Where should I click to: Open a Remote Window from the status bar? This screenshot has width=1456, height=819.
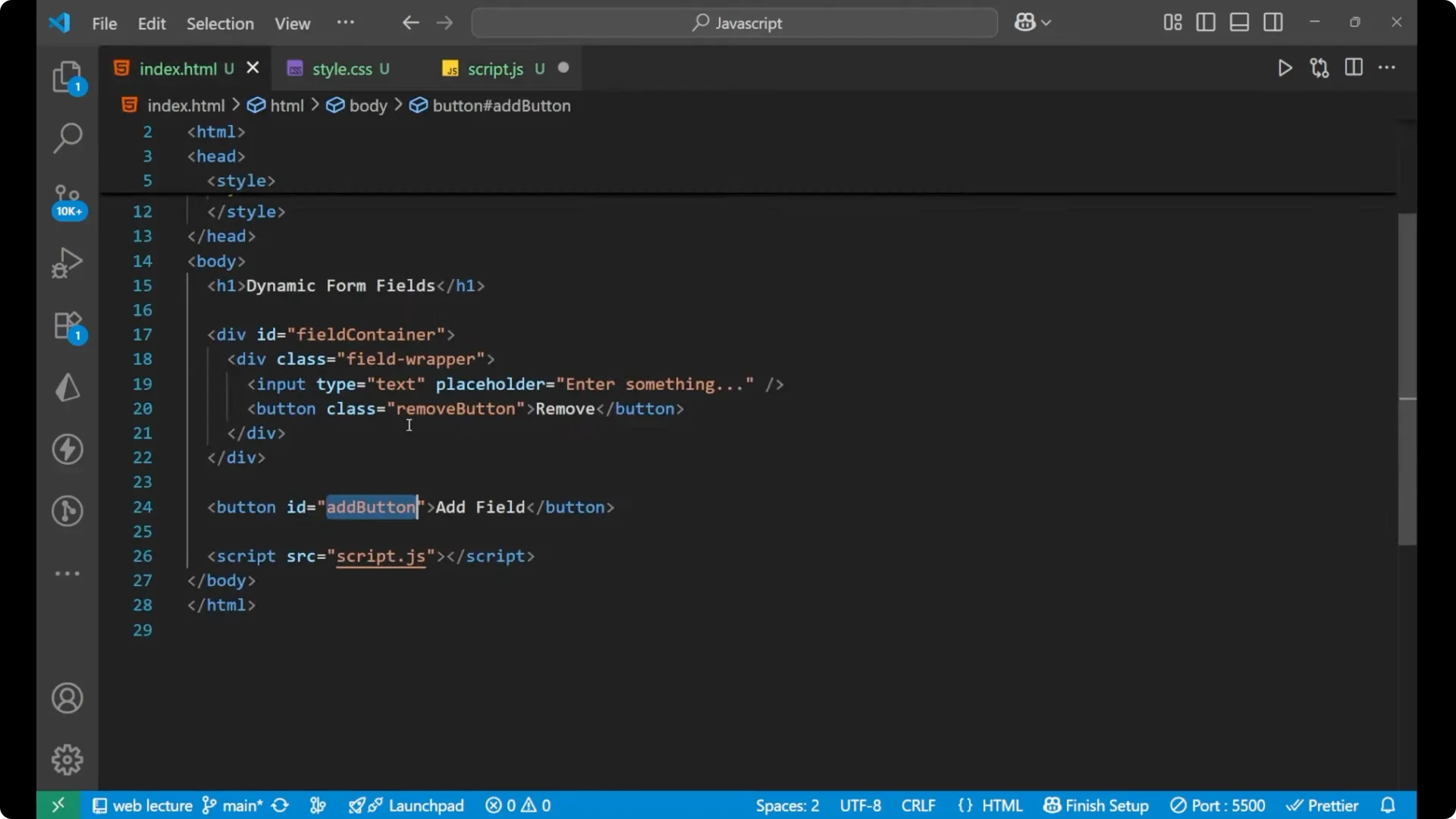[x=58, y=805]
